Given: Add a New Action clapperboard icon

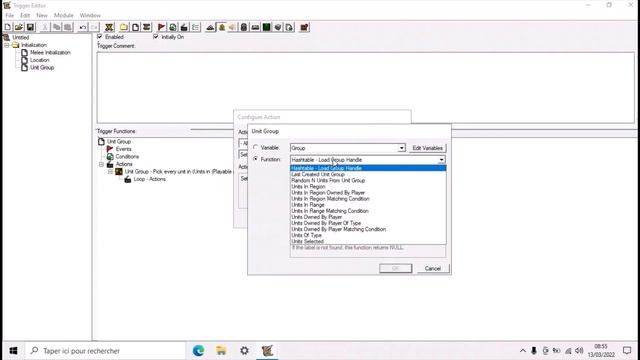Looking at the screenshot, I should [184, 27].
